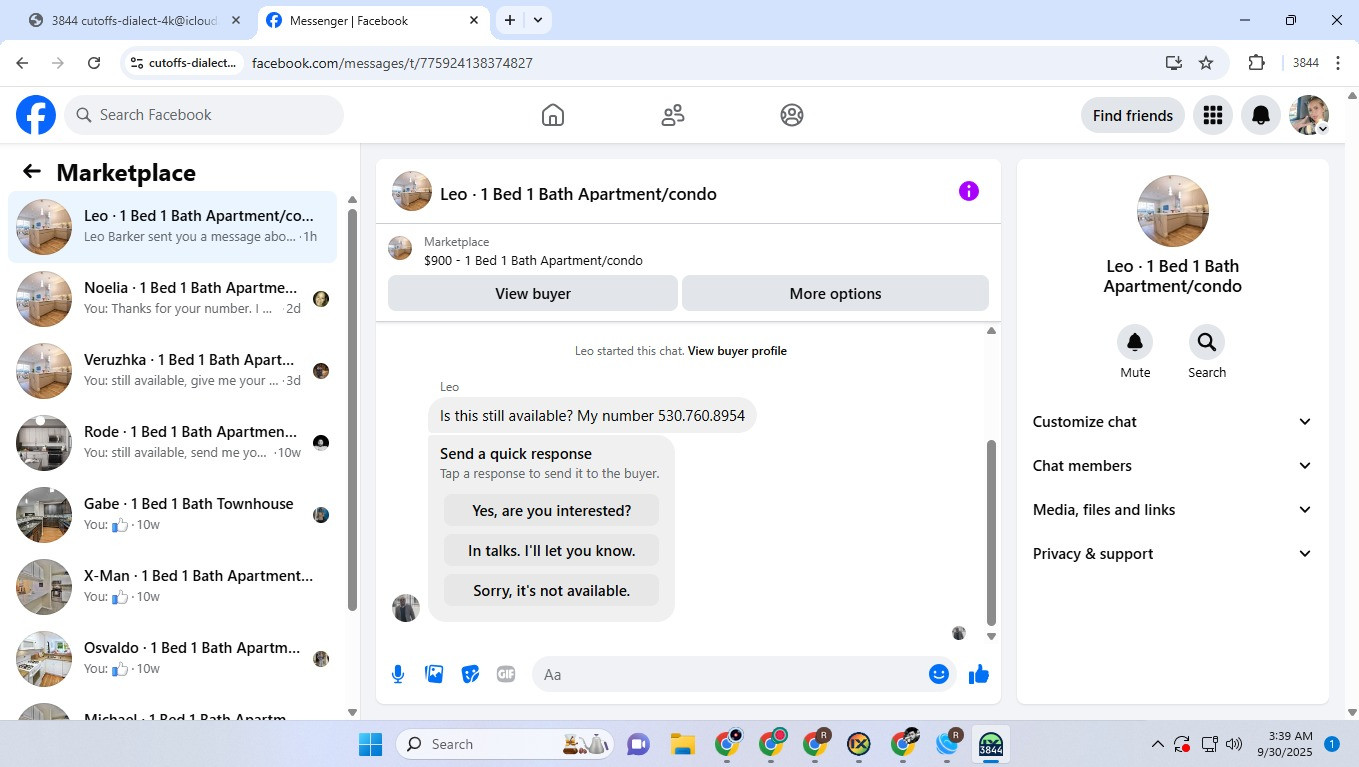Viewport: 1359px width, 767px height.
Task: Open Noelia's conversation in the list
Action: [x=173, y=299]
